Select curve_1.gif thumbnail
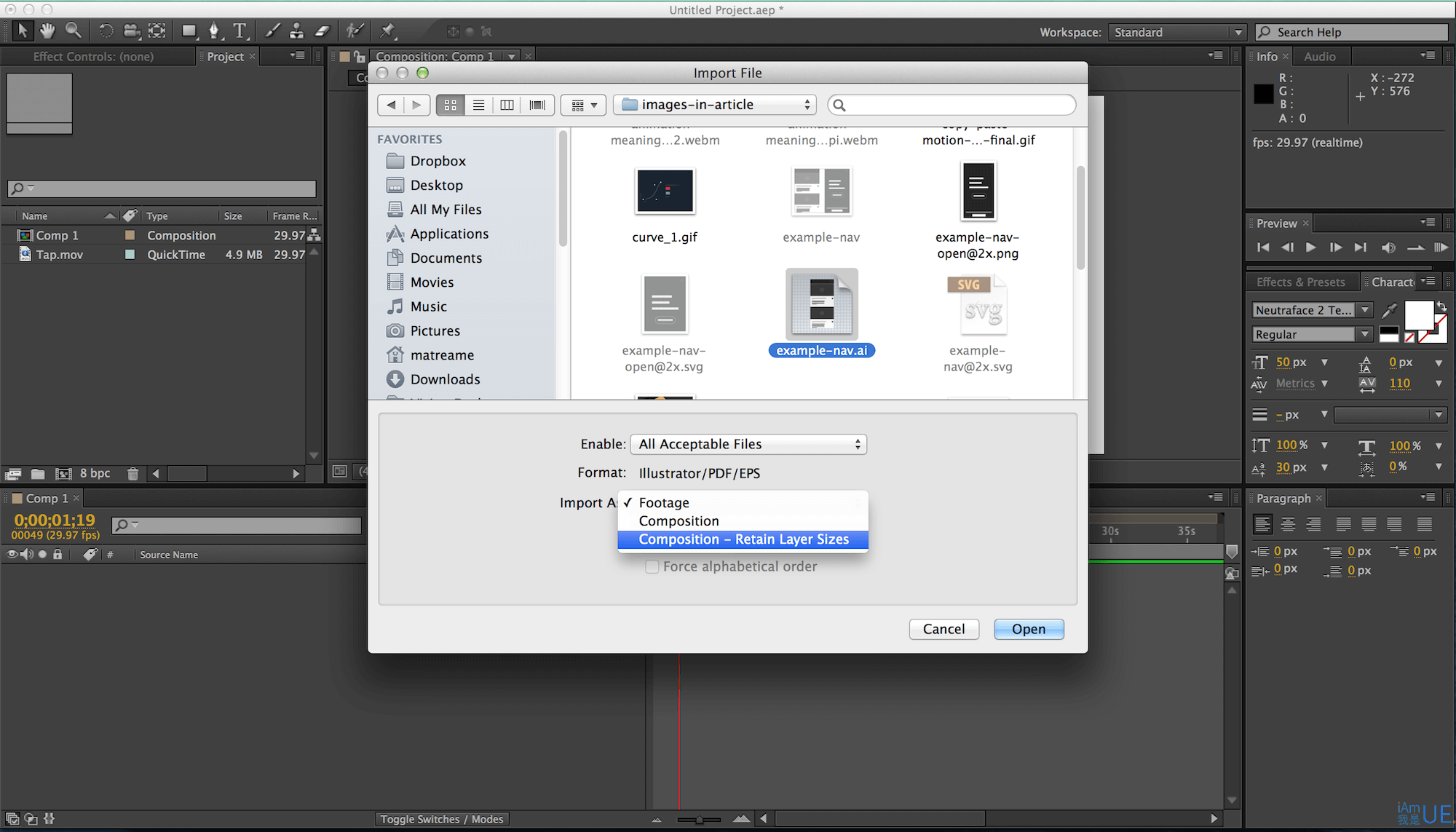Viewport: 1456px width, 832px height. [x=665, y=191]
